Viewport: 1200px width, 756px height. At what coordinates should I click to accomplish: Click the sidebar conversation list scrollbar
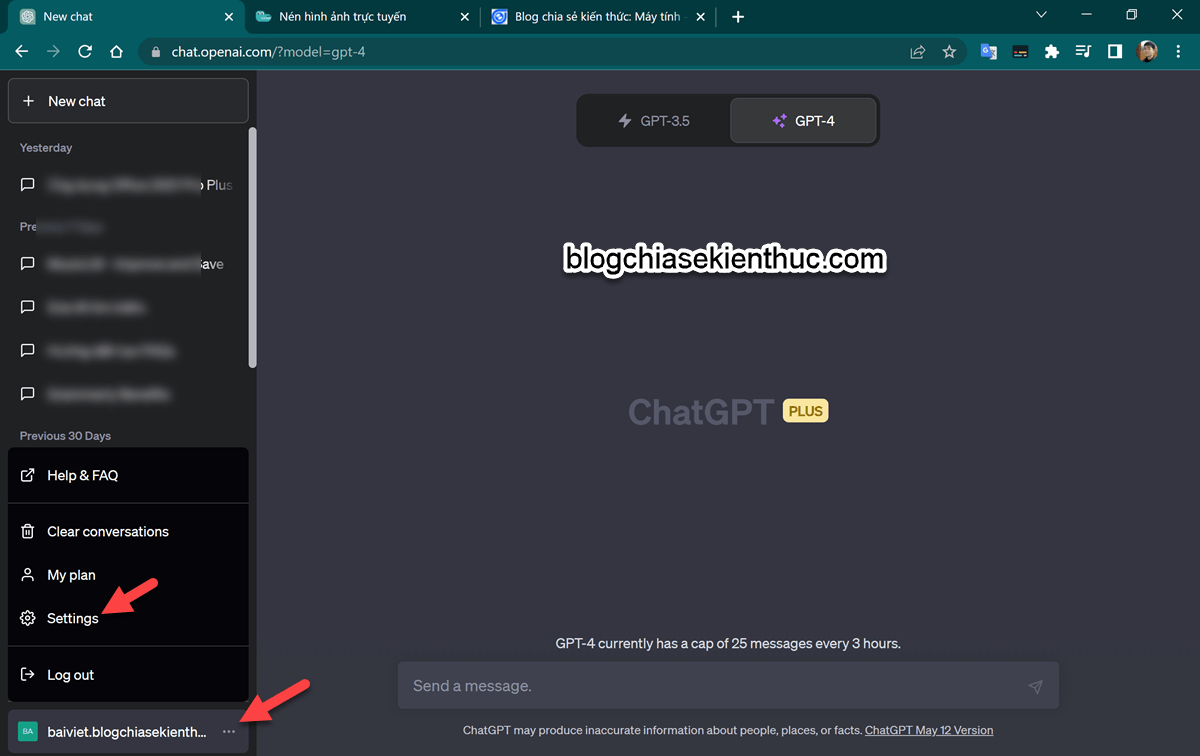click(253, 247)
